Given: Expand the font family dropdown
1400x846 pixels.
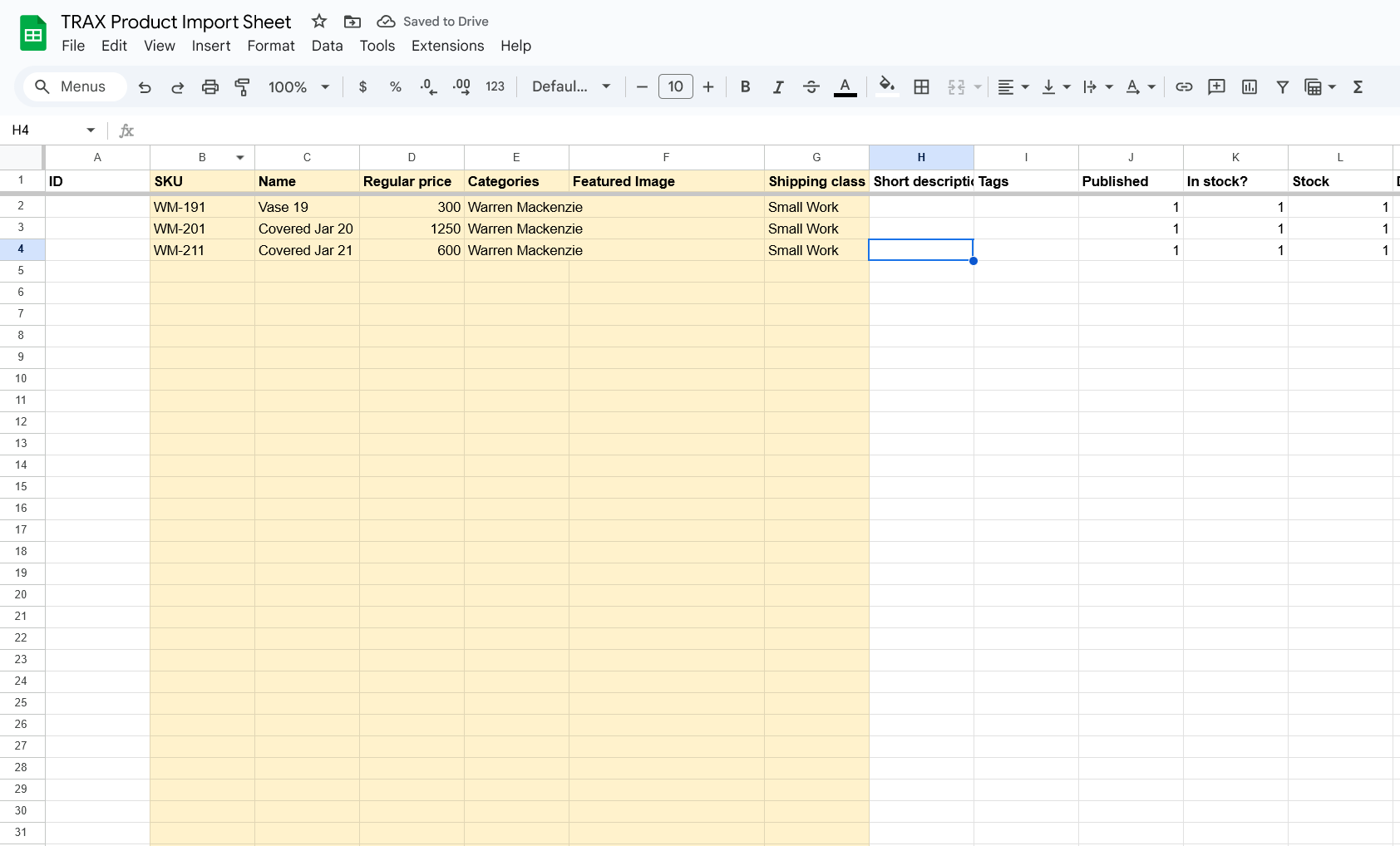Looking at the screenshot, I should tap(571, 87).
